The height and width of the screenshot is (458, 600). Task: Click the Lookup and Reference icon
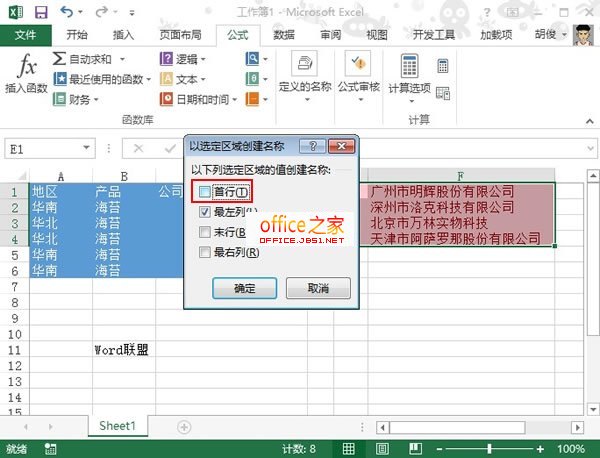[252, 59]
